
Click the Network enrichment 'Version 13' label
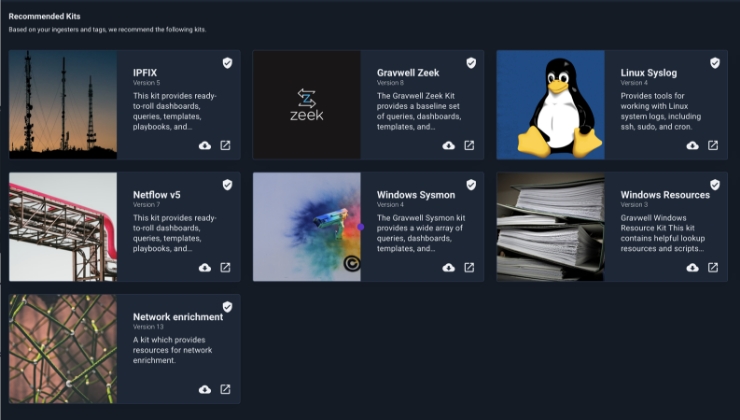point(148,327)
